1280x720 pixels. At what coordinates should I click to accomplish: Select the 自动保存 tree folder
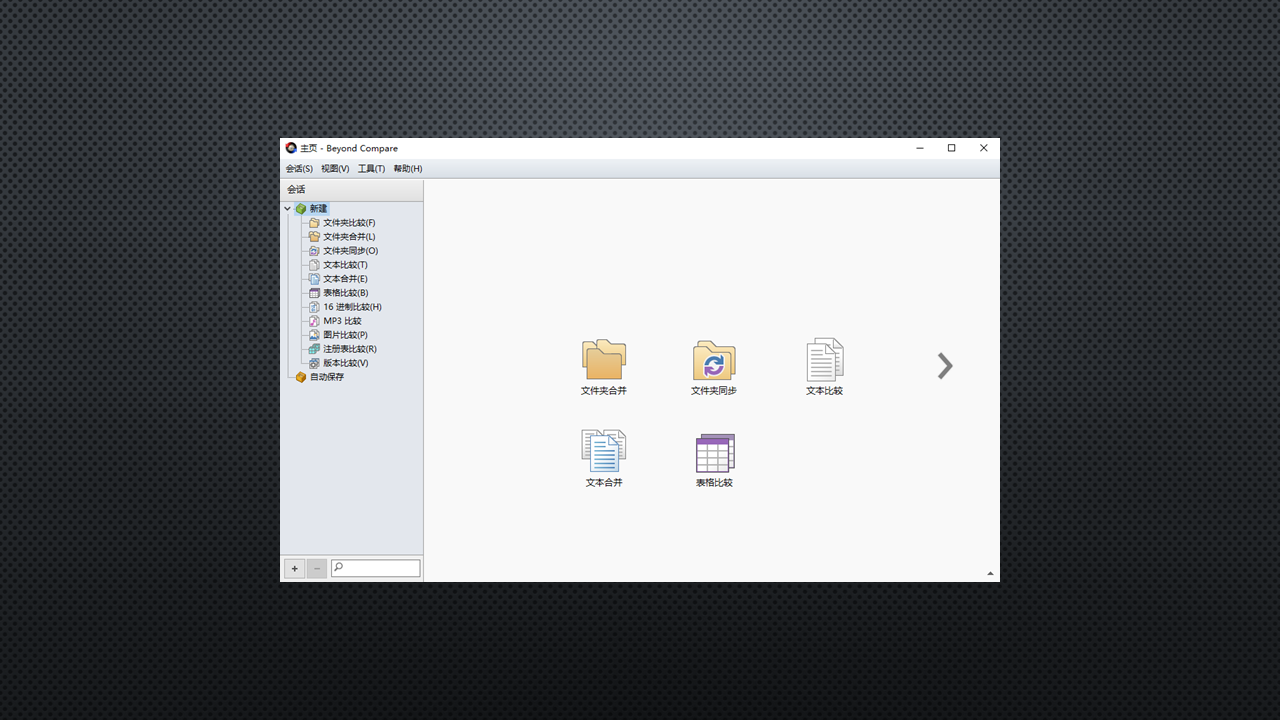coord(326,377)
